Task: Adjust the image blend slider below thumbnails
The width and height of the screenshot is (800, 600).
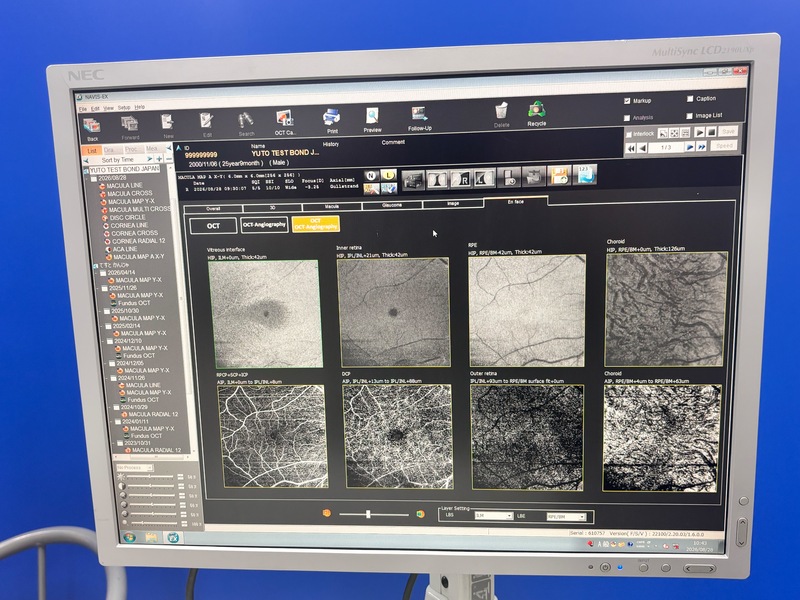Action: [373, 514]
